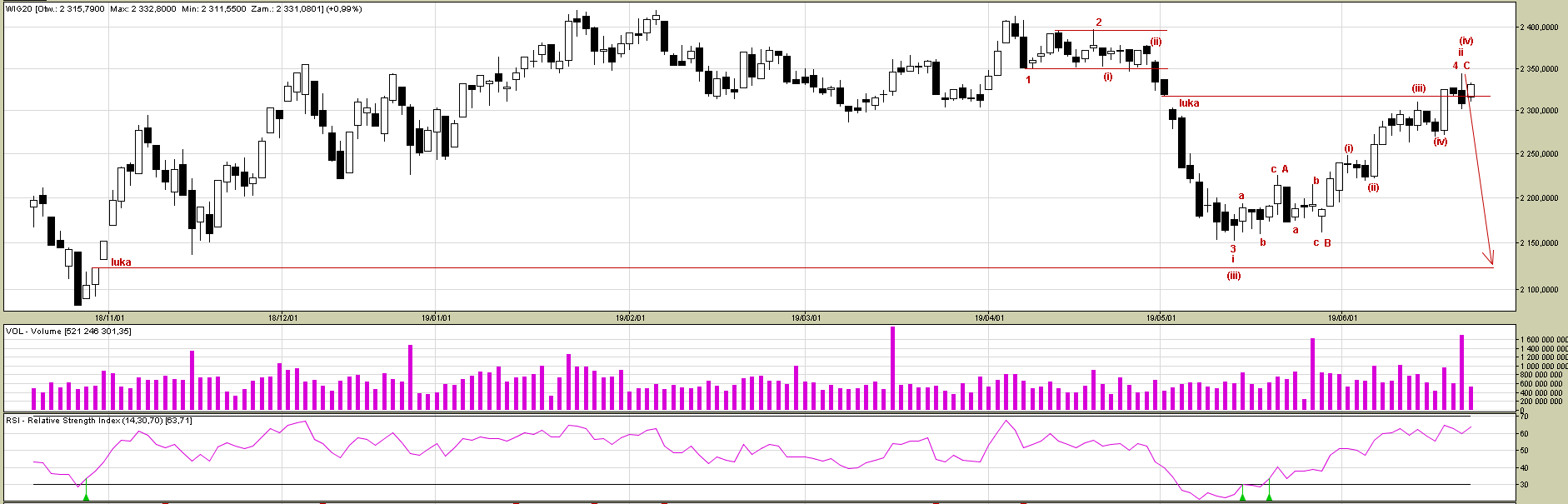Click the 2 250,0000 price axis label

click(1541, 154)
